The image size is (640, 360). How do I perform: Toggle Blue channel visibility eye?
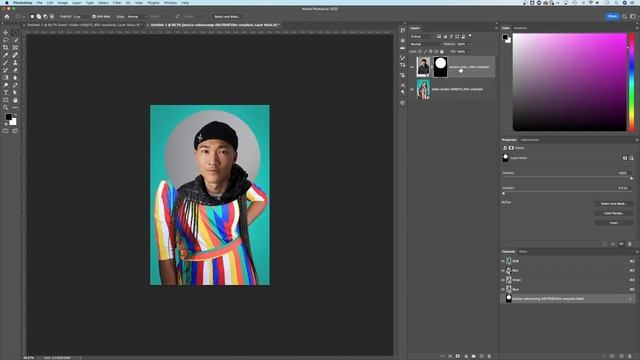click(x=503, y=289)
